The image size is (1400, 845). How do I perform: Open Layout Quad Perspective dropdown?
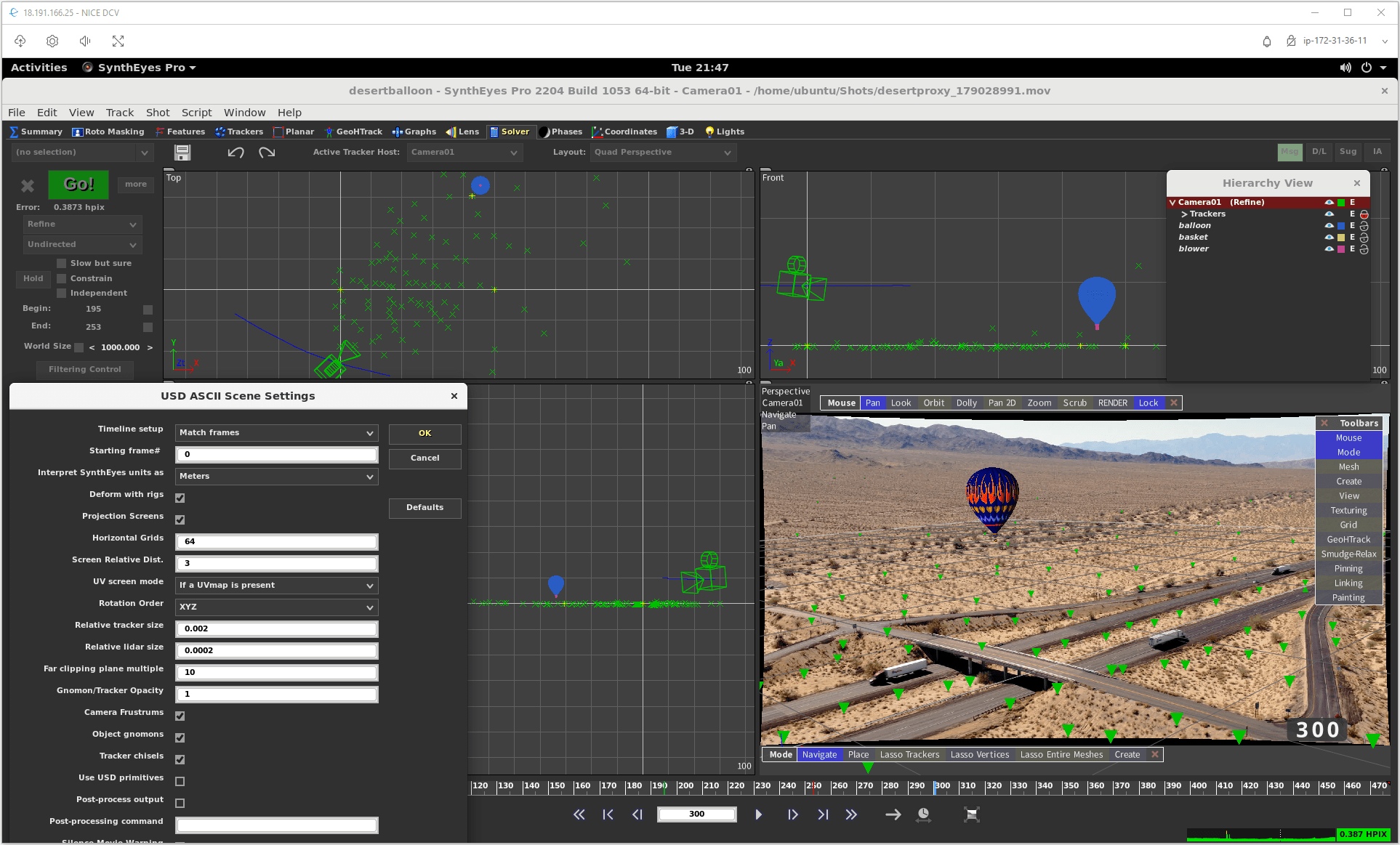click(662, 152)
